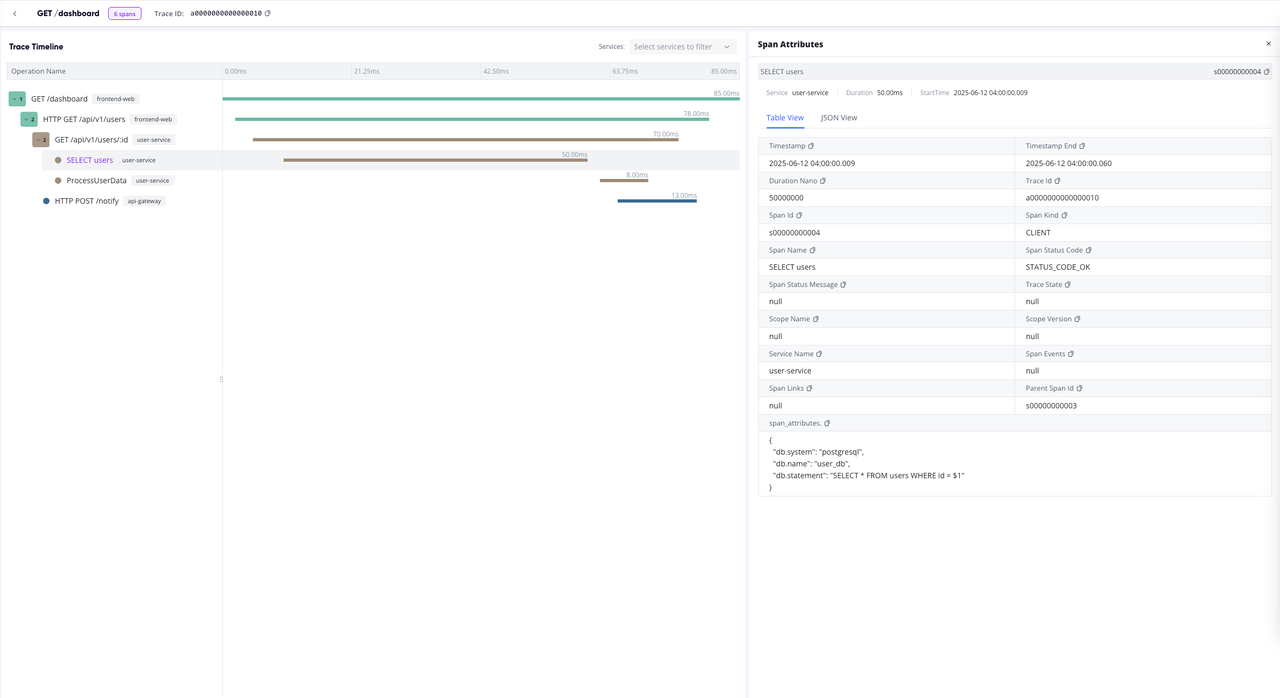The width and height of the screenshot is (1280, 698).
Task: Click the back arrow beside GET /dashboard
Action: click(15, 14)
